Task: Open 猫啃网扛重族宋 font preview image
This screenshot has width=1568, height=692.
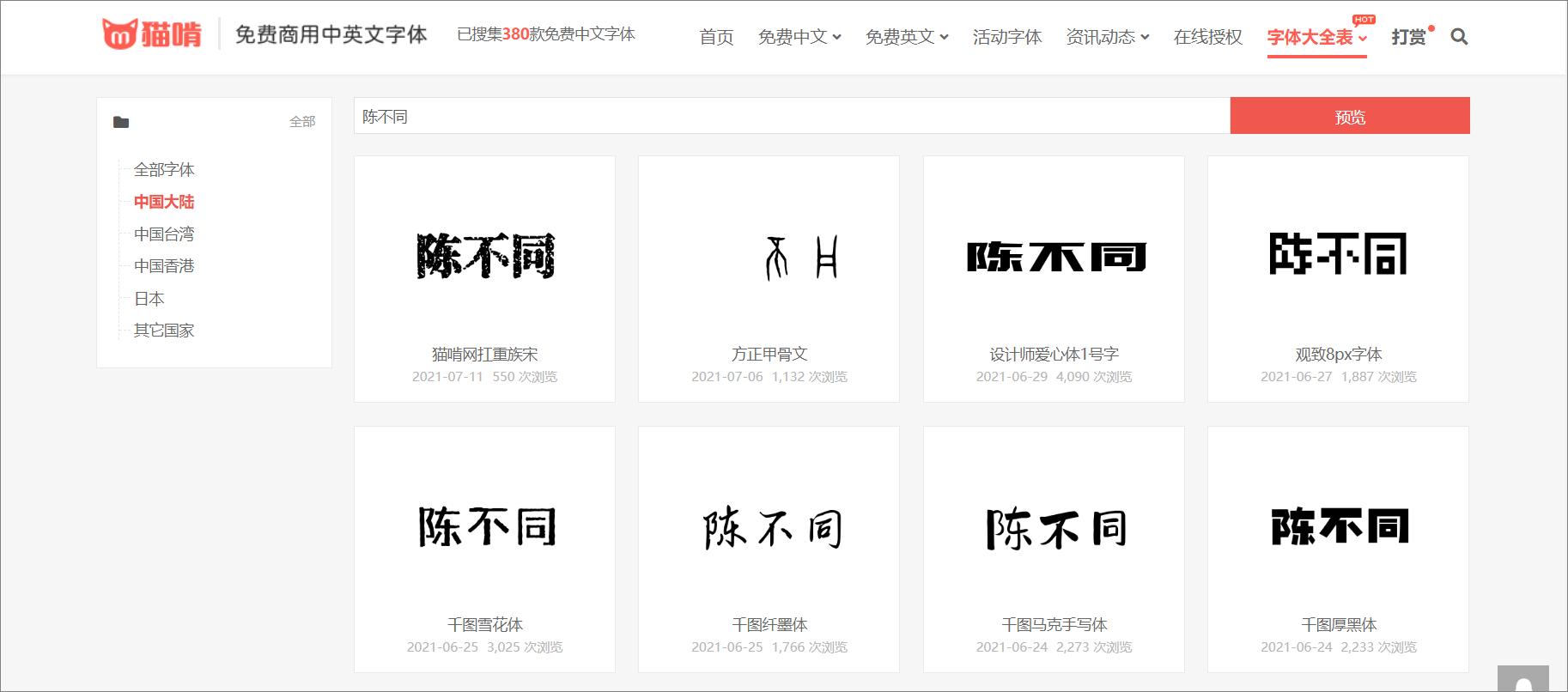Action: [x=485, y=255]
